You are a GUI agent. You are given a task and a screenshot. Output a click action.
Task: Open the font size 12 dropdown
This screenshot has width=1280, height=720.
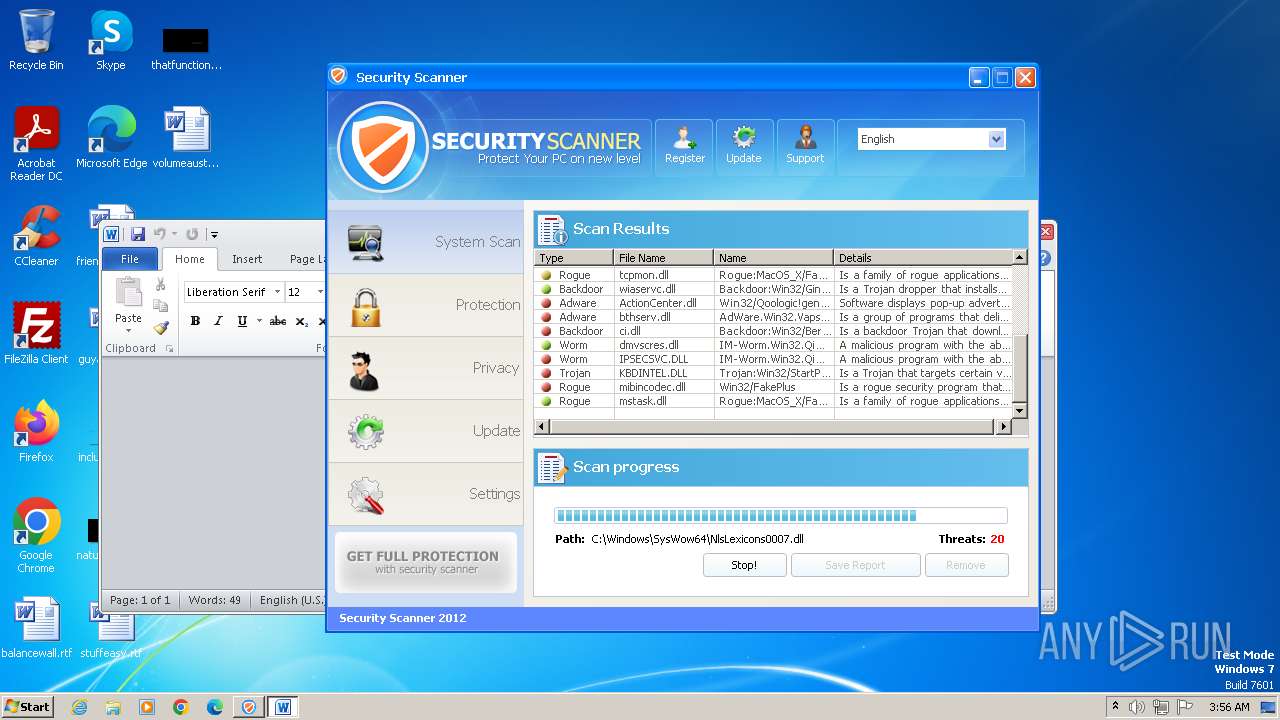coord(320,292)
